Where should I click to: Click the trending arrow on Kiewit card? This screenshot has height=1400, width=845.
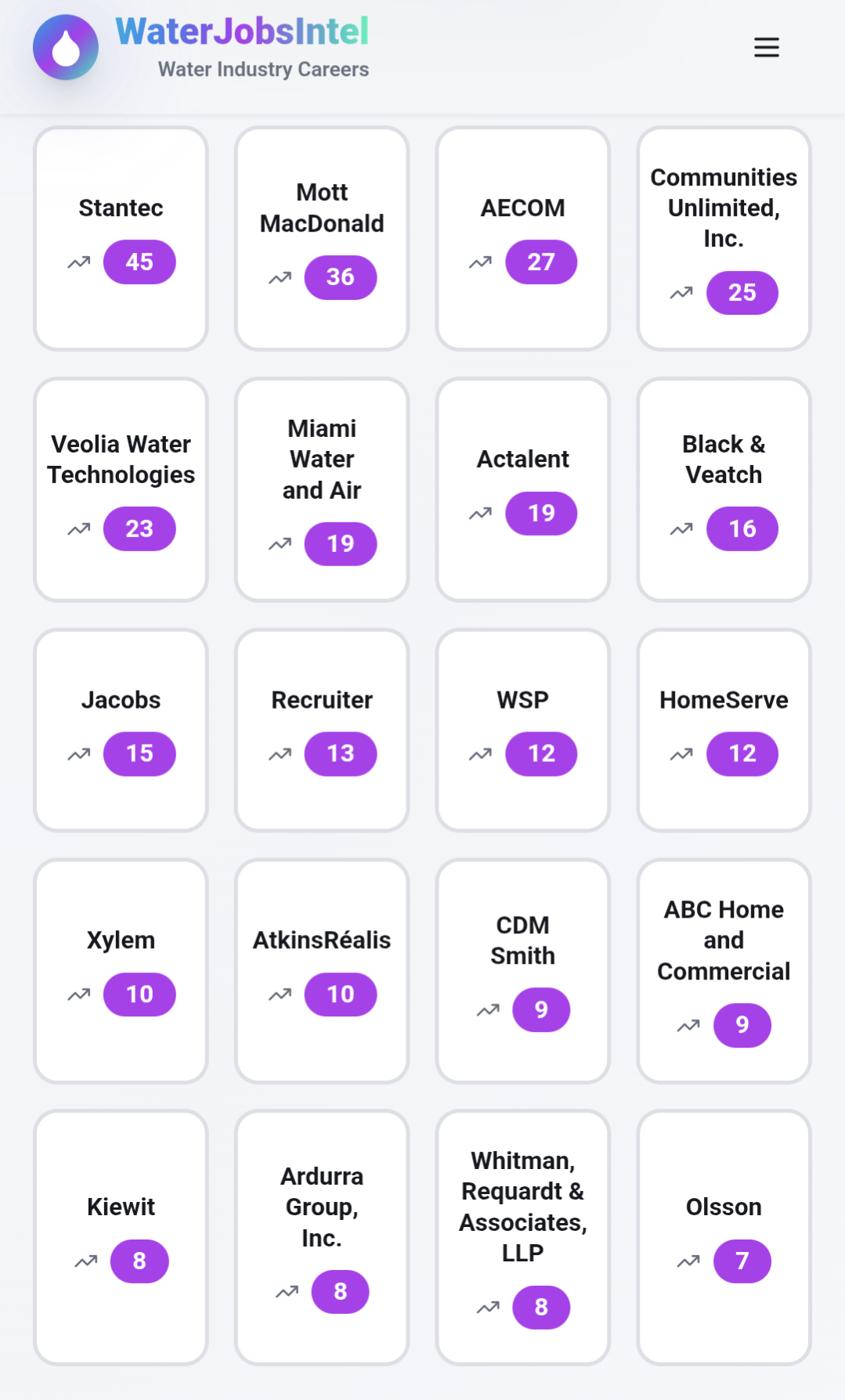86,1261
